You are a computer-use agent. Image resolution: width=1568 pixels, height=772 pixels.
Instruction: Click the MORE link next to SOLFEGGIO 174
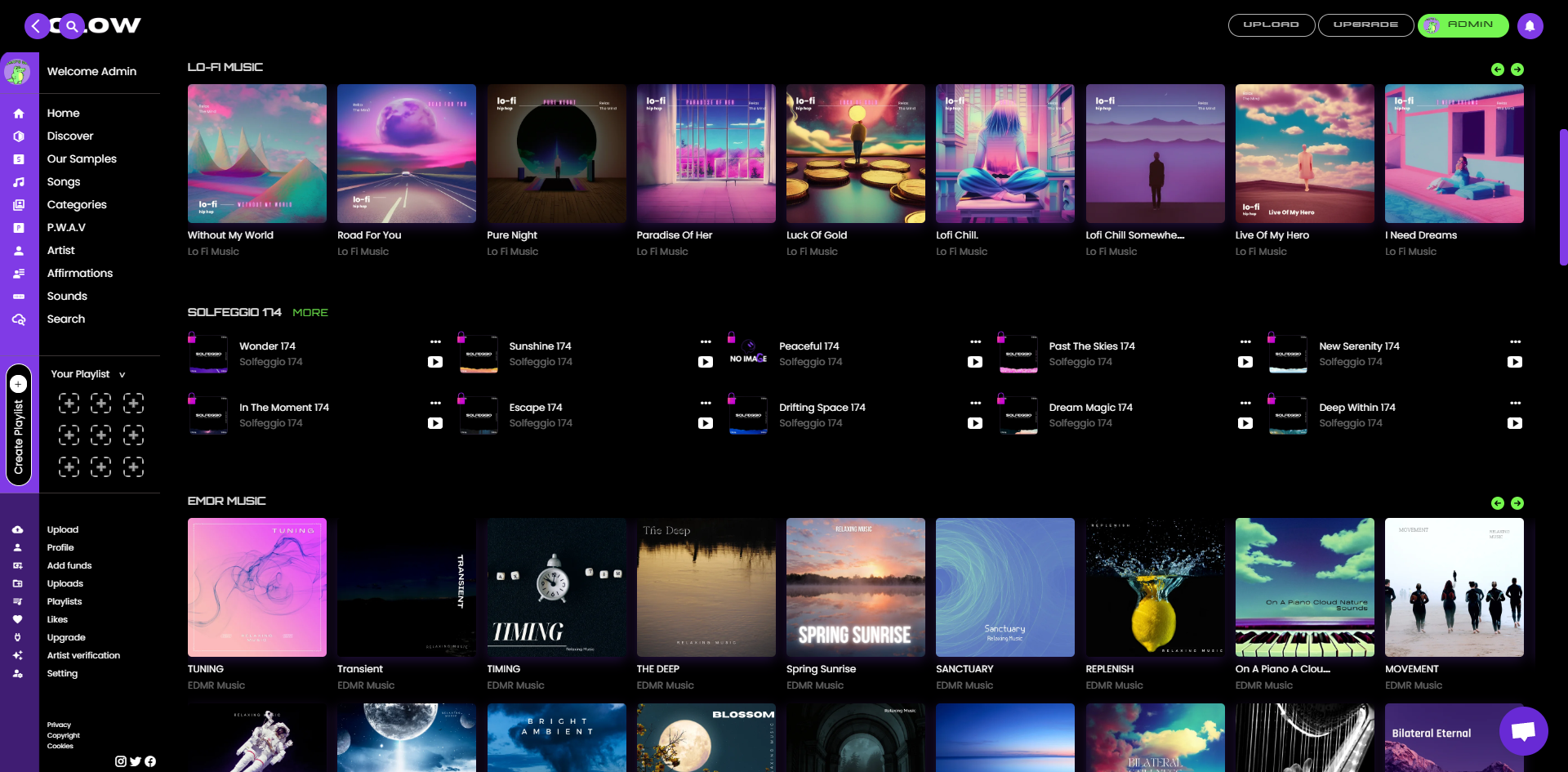click(310, 312)
